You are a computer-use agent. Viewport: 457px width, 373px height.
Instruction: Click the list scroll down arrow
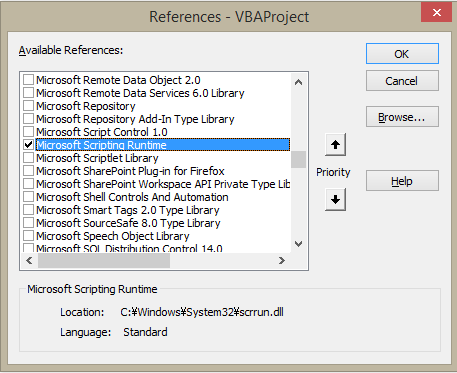coord(298,244)
